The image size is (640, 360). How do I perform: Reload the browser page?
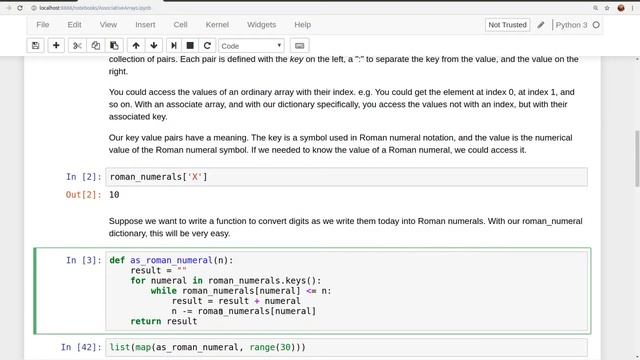pos(20,8)
